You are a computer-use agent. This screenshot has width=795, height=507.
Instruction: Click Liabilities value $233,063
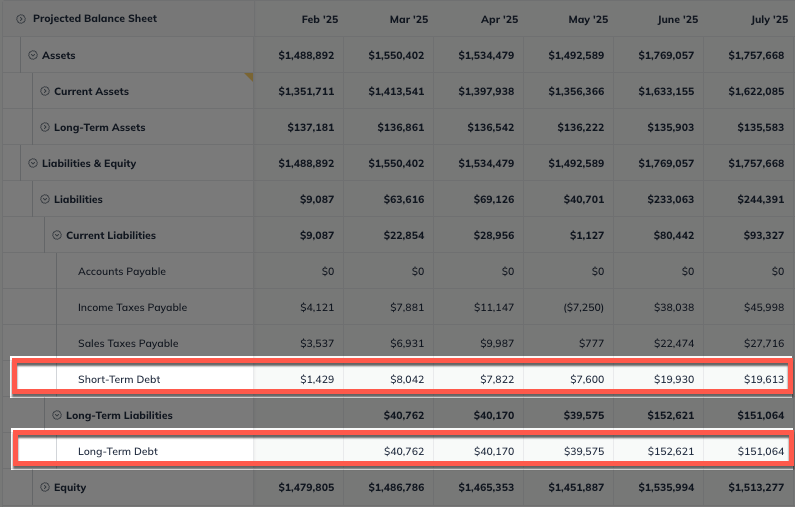coord(670,199)
